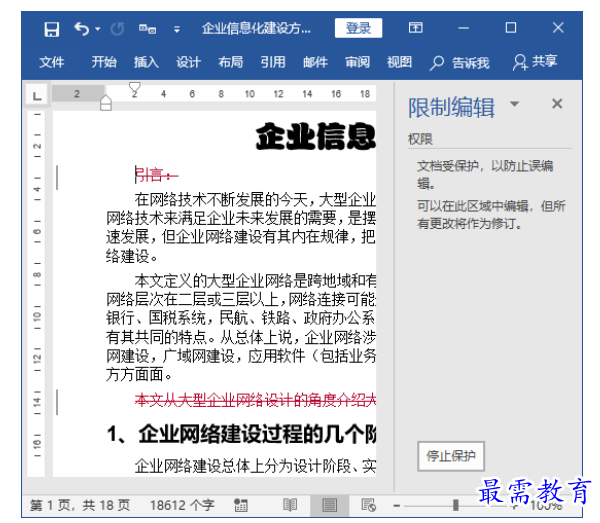Click the 限制编辑 pane title
The height and width of the screenshot is (523, 600).
coord(452,107)
